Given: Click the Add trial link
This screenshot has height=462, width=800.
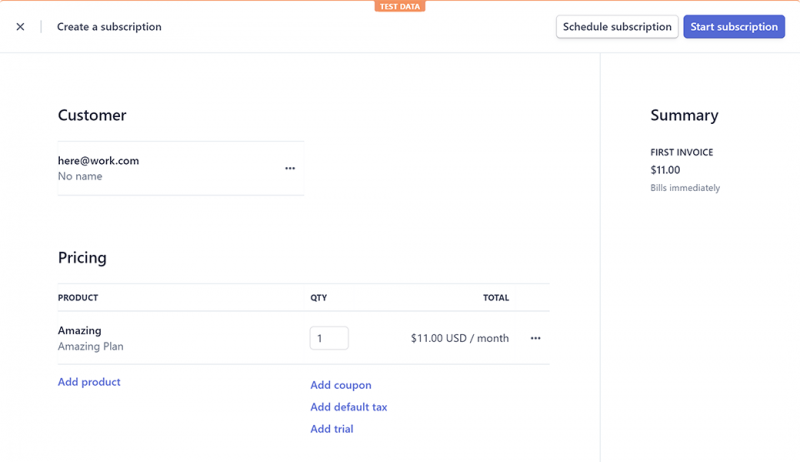Looking at the screenshot, I should [x=331, y=429].
